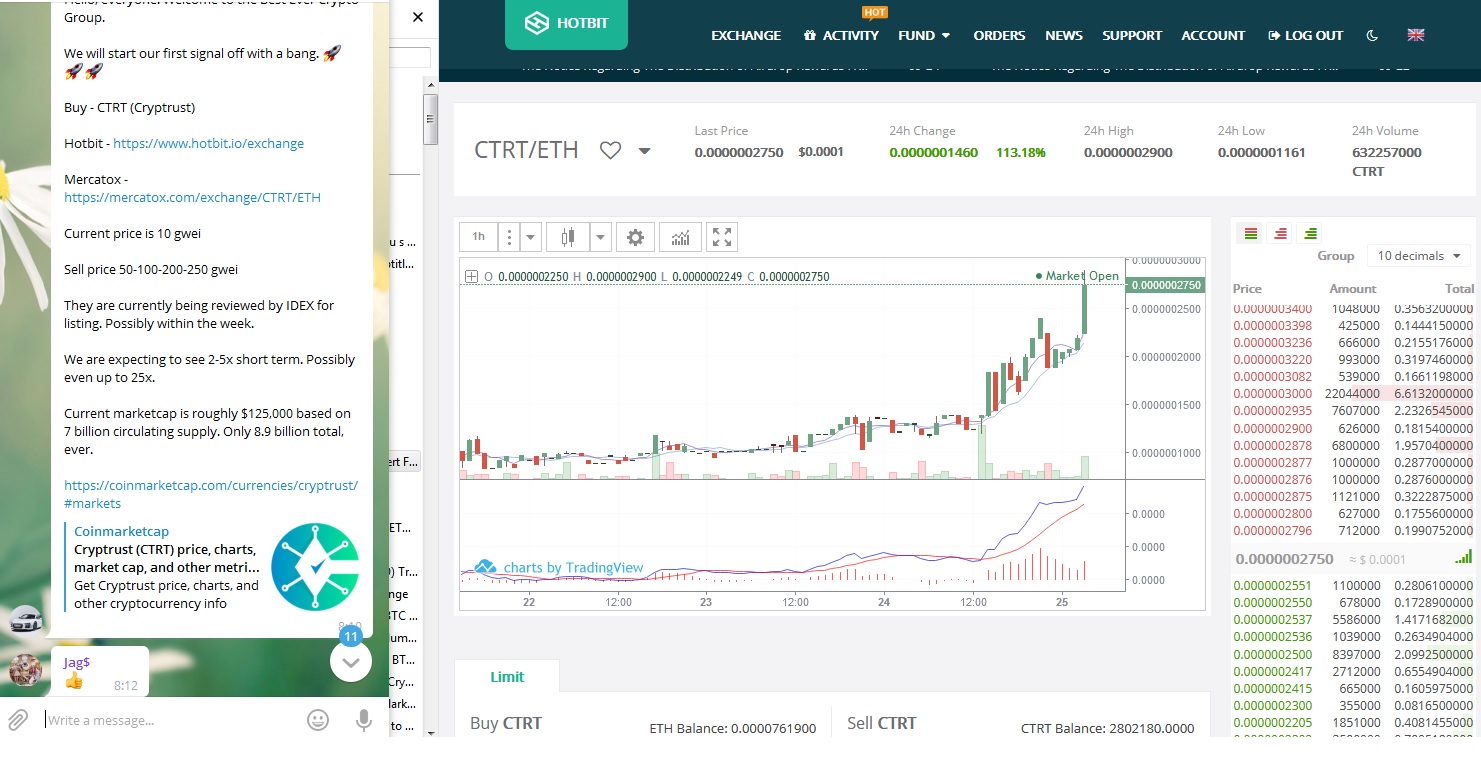1481x766 pixels.
Task: Jump to latest messages with the down-arrow badge
Action: click(351, 660)
